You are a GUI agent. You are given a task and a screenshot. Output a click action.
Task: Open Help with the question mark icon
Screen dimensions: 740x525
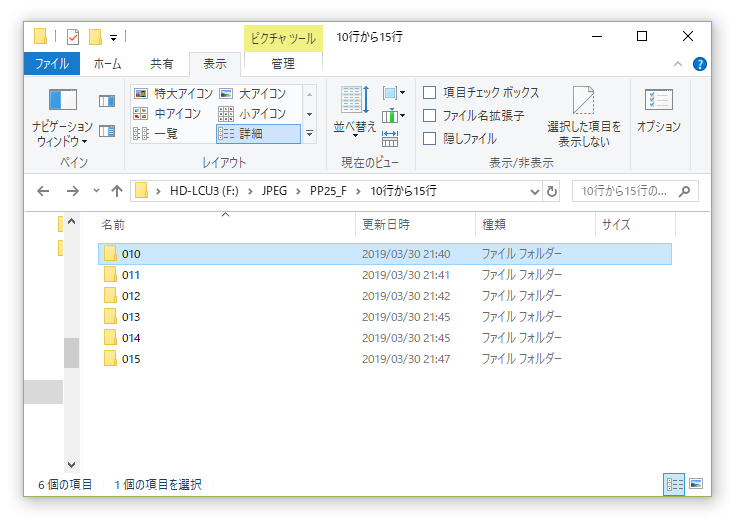coord(699,64)
